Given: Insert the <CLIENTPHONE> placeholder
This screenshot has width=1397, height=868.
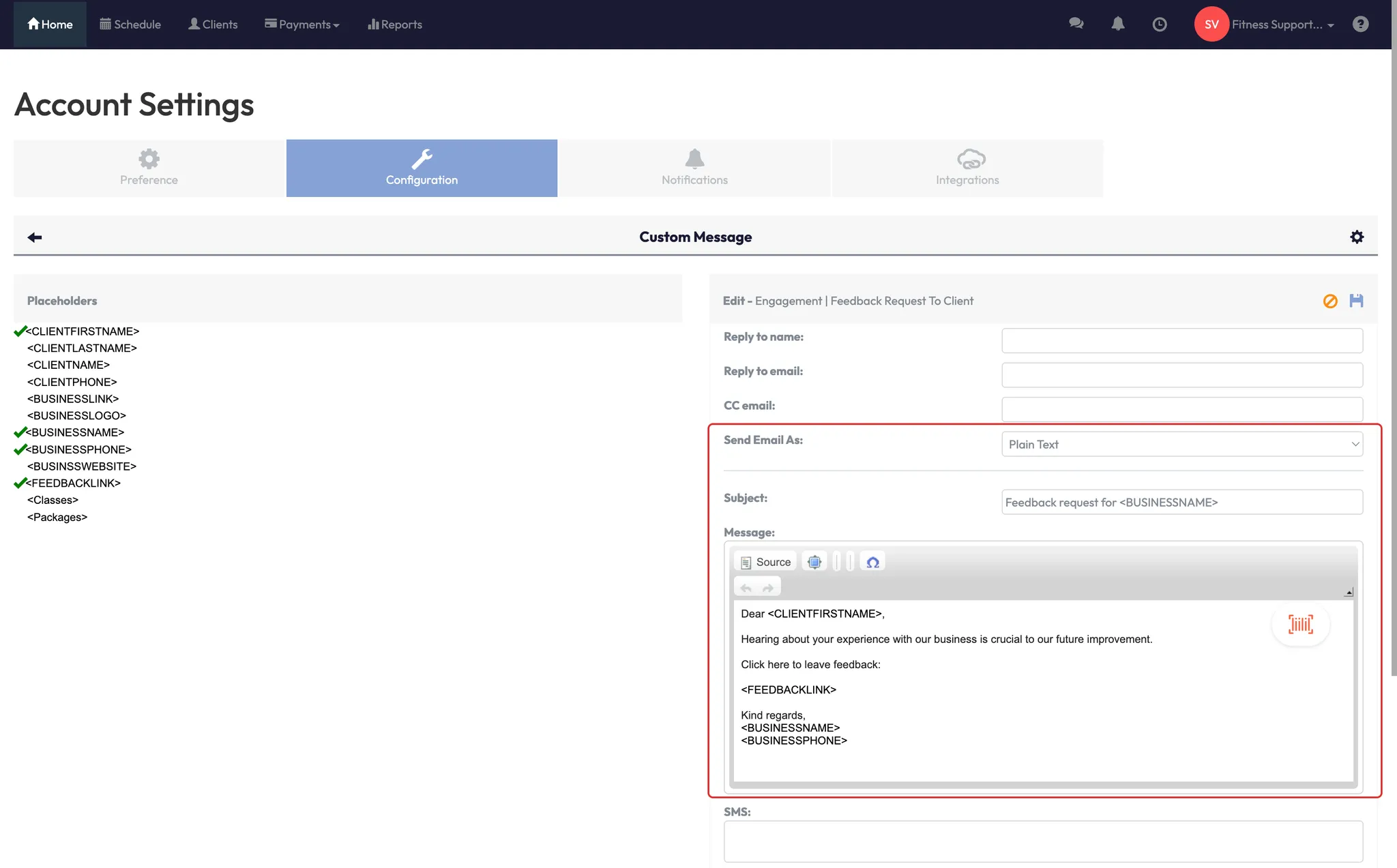Looking at the screenshot, I should 72,382.
